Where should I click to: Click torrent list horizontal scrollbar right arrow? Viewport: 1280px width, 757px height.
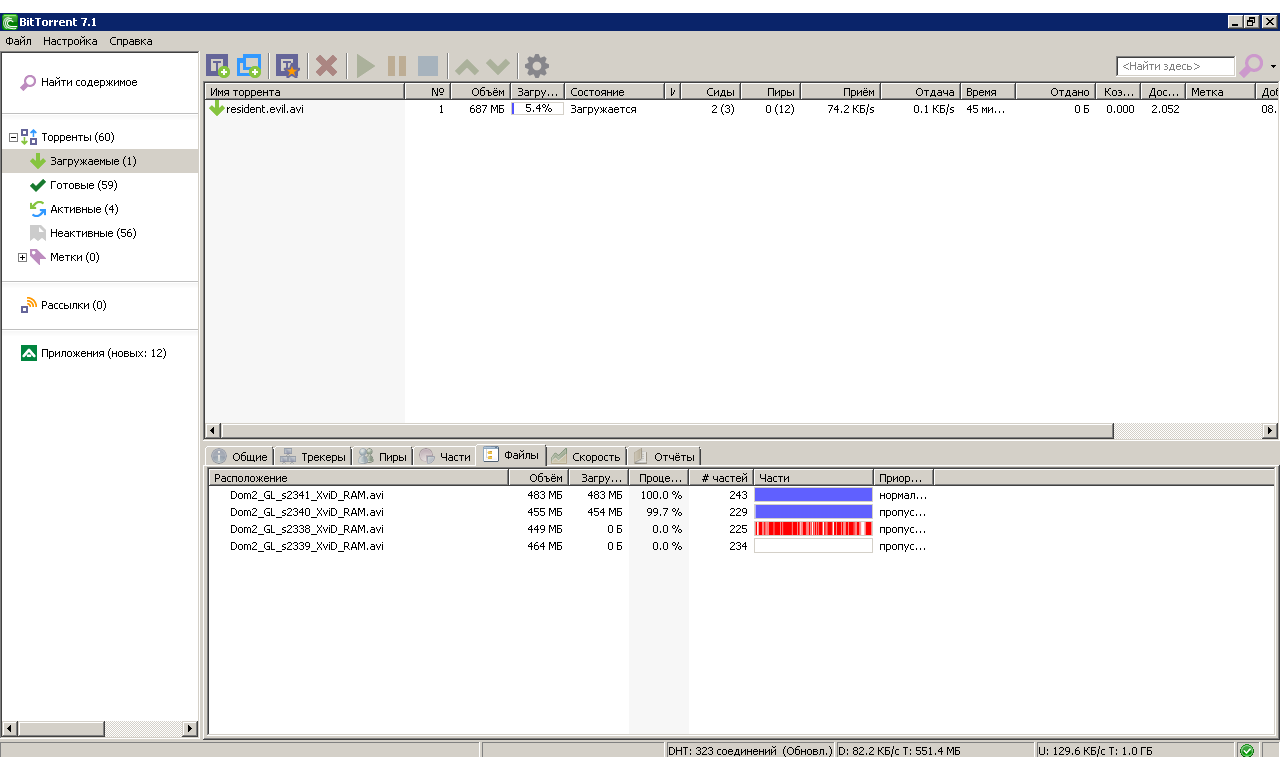1270,431
